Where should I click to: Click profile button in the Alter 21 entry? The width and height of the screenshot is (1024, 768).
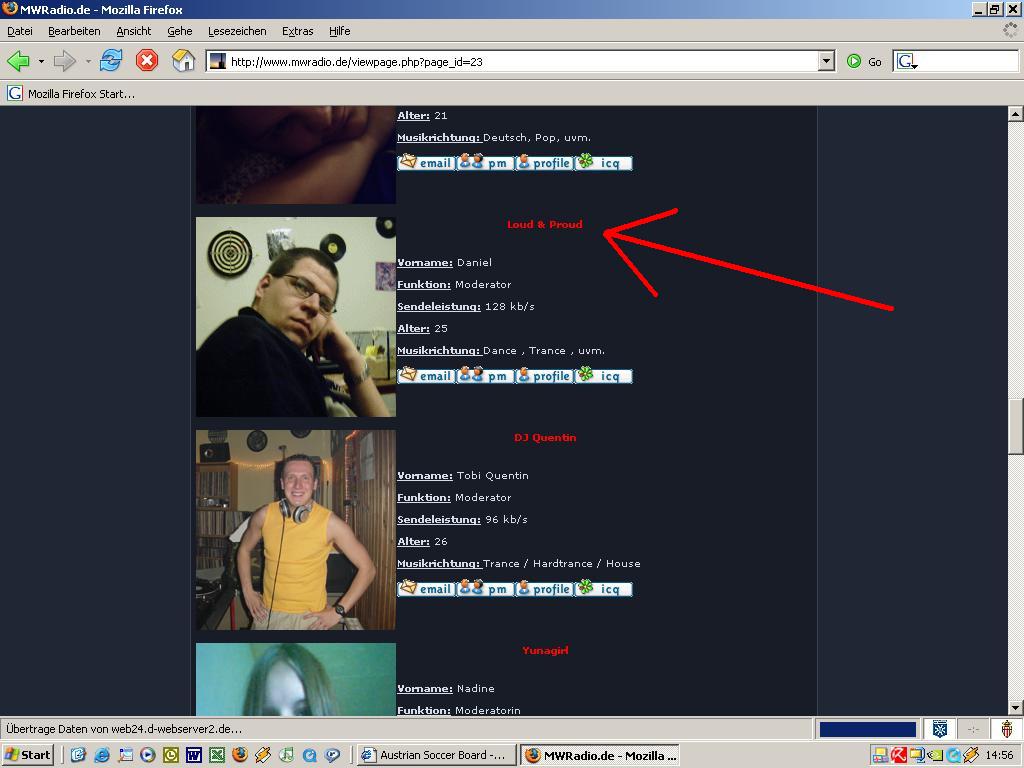(x=544, y=163)
